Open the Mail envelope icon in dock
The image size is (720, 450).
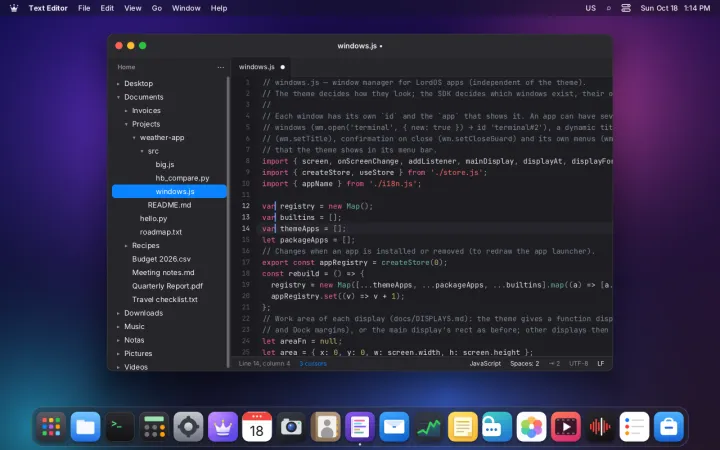pyautogui.click(x=394, y=427)
